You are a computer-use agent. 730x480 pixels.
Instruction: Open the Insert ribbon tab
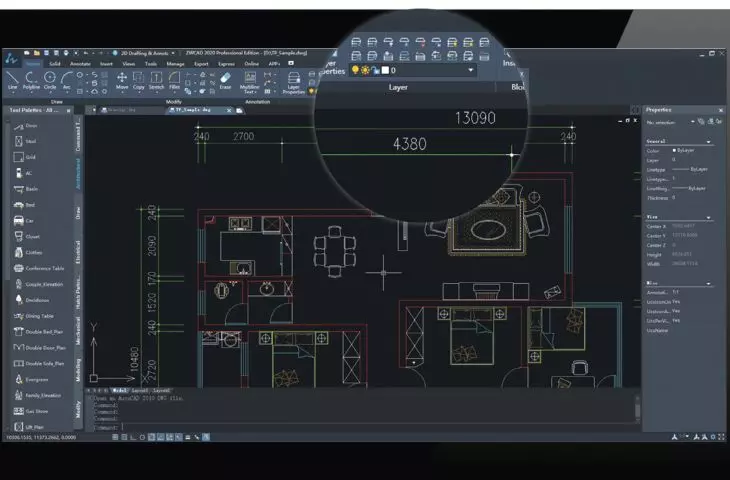click(106, 64)
